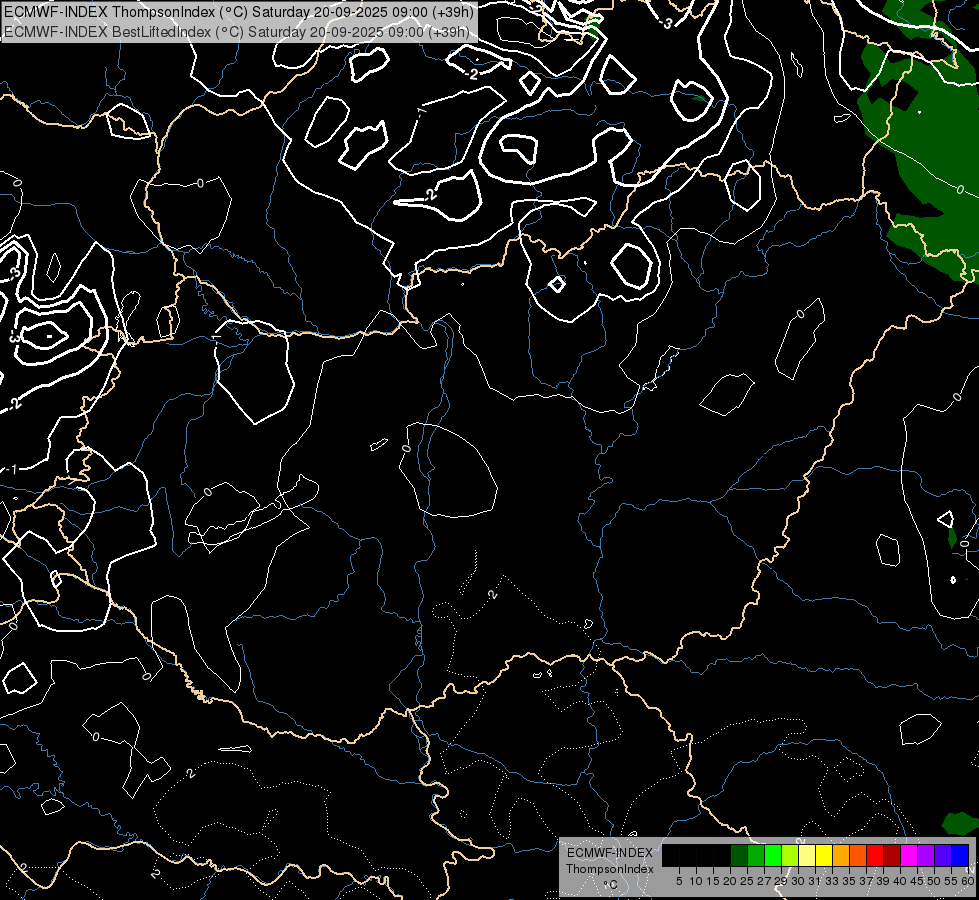The image size is (979, 900).
Task: Click the legend's ECMWF-INDEX label text
Action: point(609,853)
